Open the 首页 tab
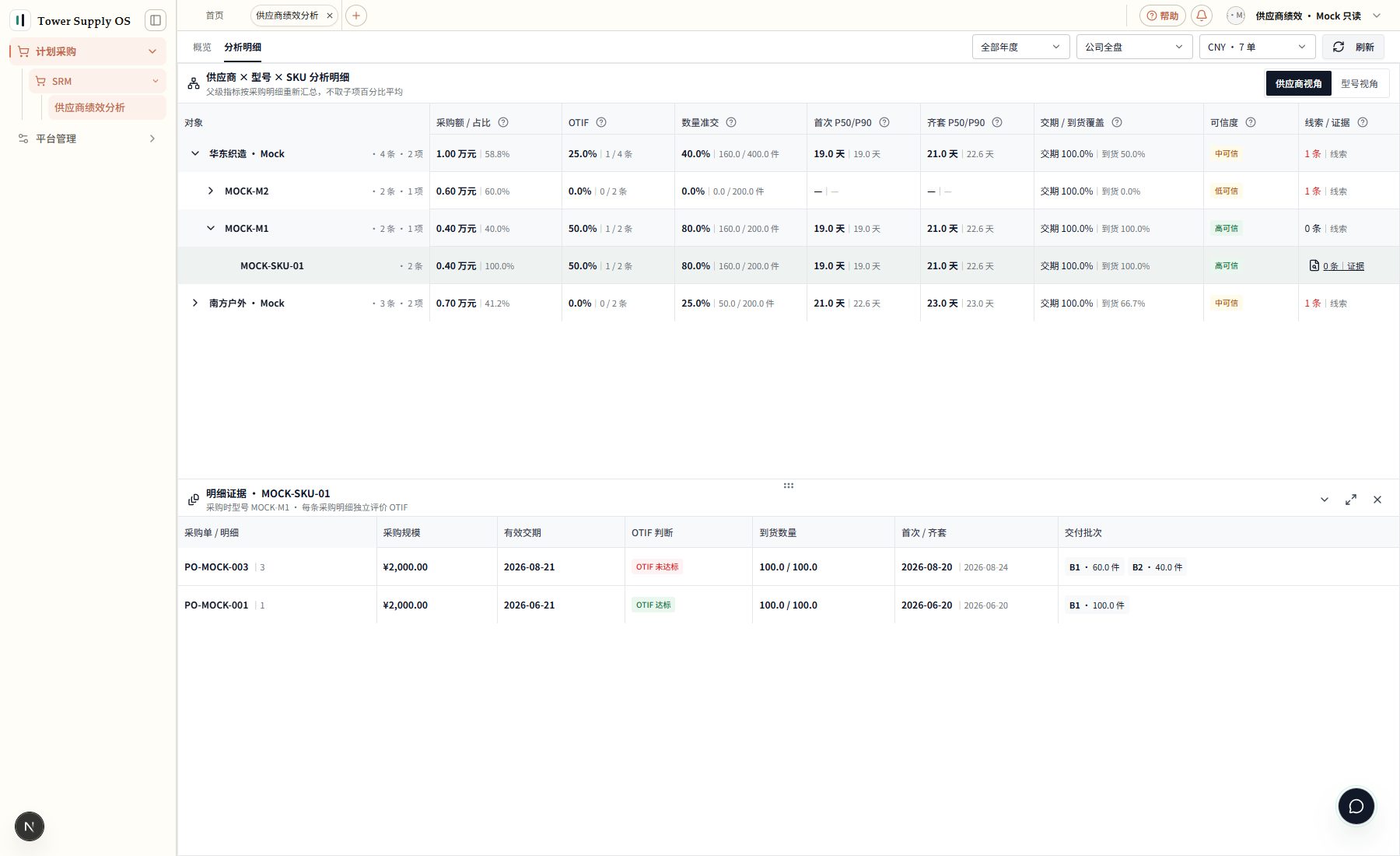 pyautogui.click(x=215, y=16)
